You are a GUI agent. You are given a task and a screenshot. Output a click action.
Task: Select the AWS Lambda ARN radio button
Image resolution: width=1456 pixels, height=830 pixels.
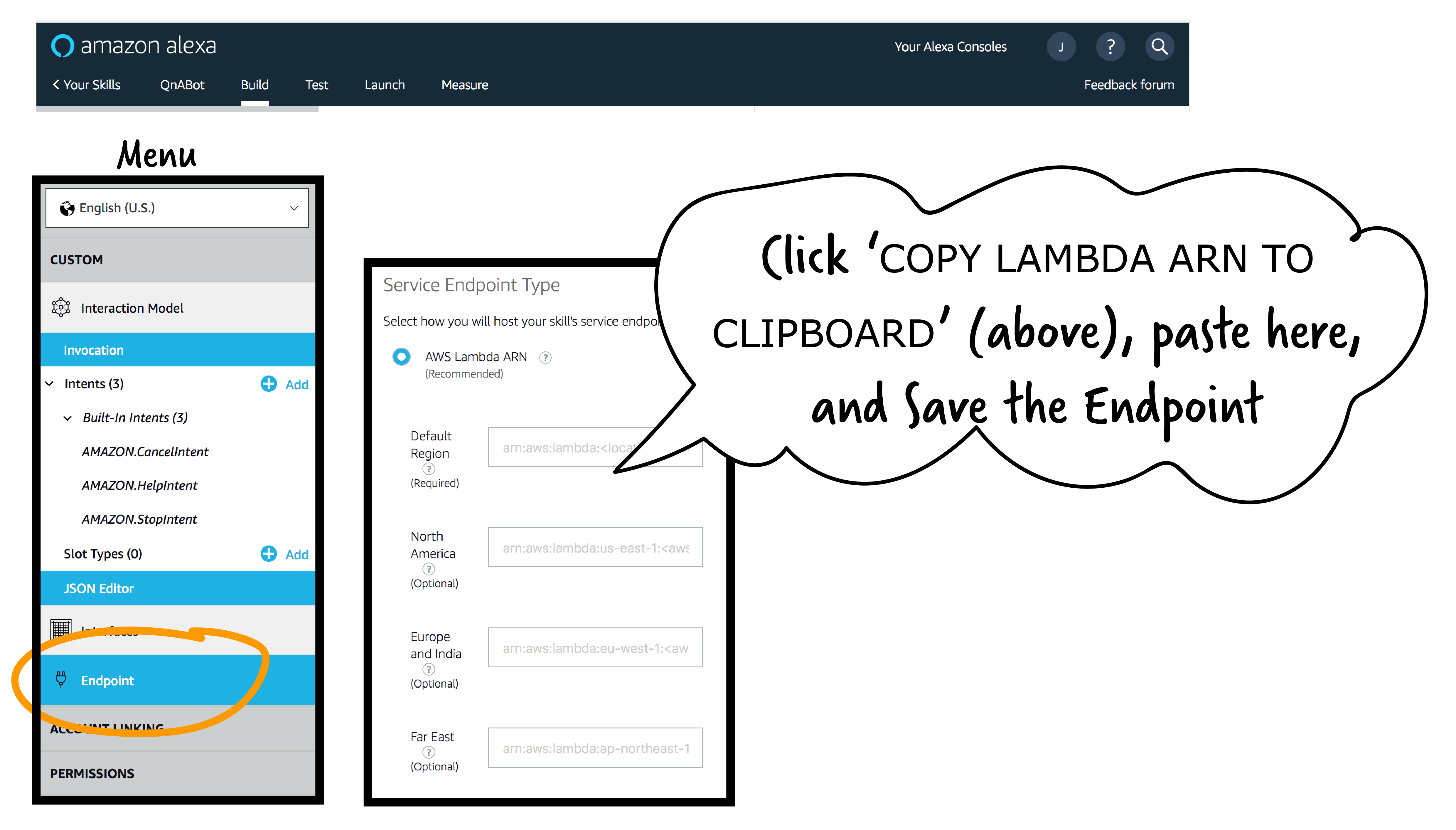click(401, 357)
